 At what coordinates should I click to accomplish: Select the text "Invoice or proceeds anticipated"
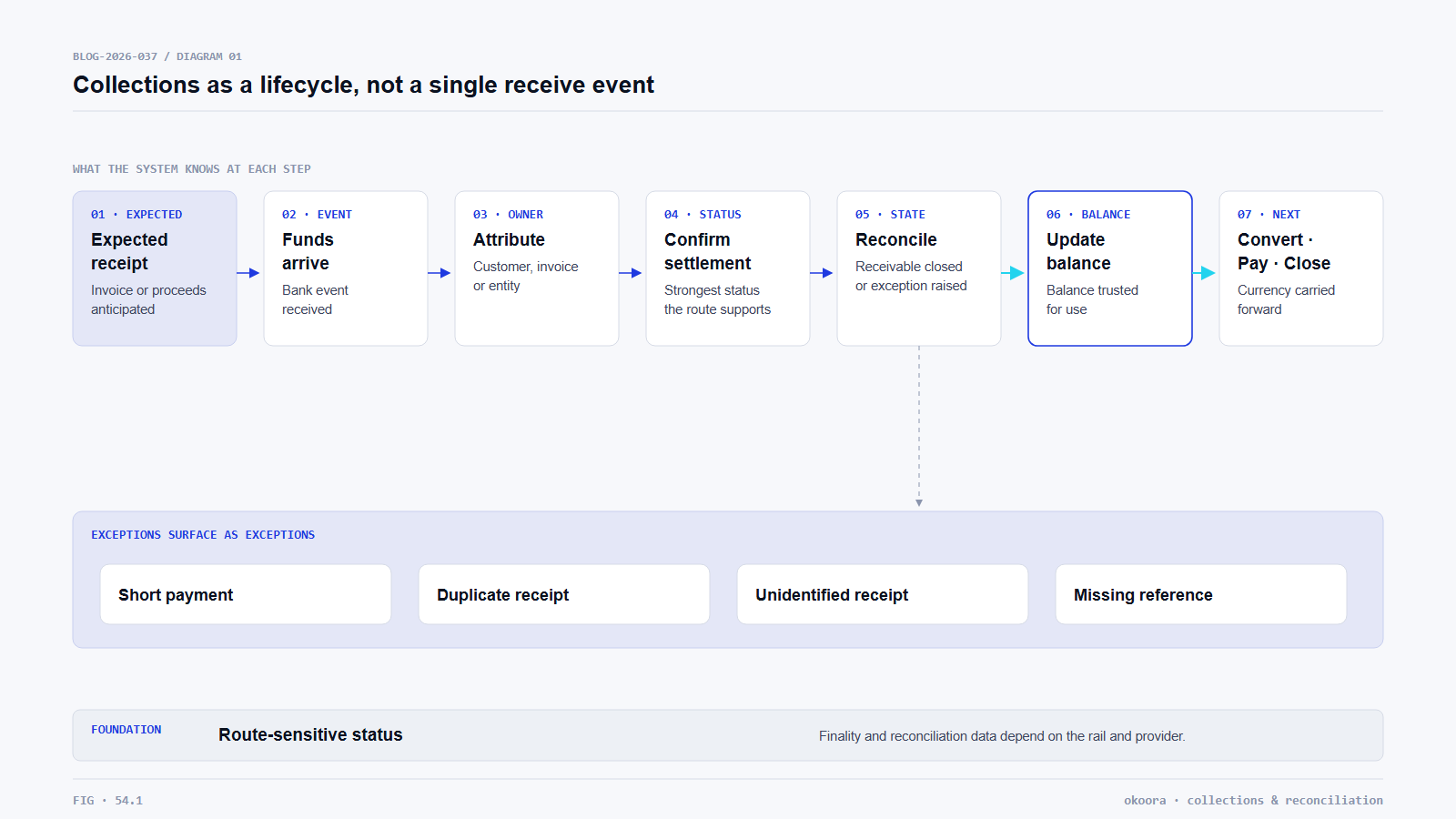[x=148, y=299]
